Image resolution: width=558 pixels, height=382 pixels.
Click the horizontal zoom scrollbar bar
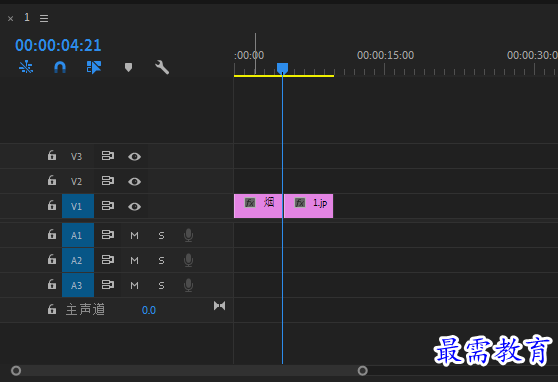189,371
